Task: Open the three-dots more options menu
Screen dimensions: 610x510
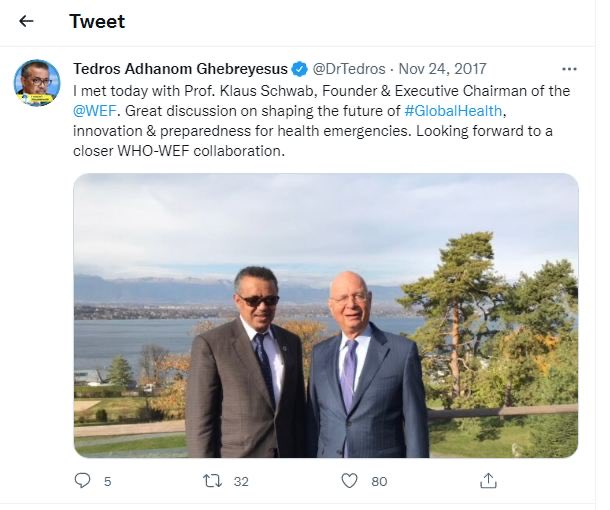Action: [569, 69]
